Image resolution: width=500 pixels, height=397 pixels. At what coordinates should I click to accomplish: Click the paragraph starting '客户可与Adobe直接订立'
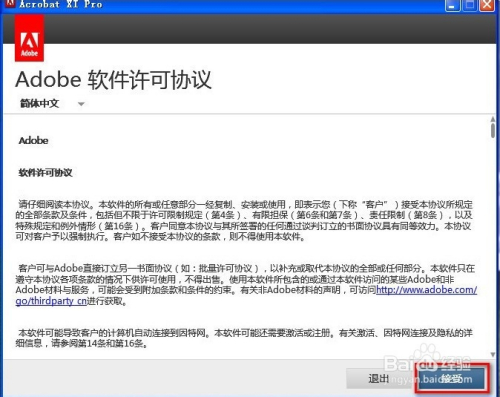coord(246,284)
